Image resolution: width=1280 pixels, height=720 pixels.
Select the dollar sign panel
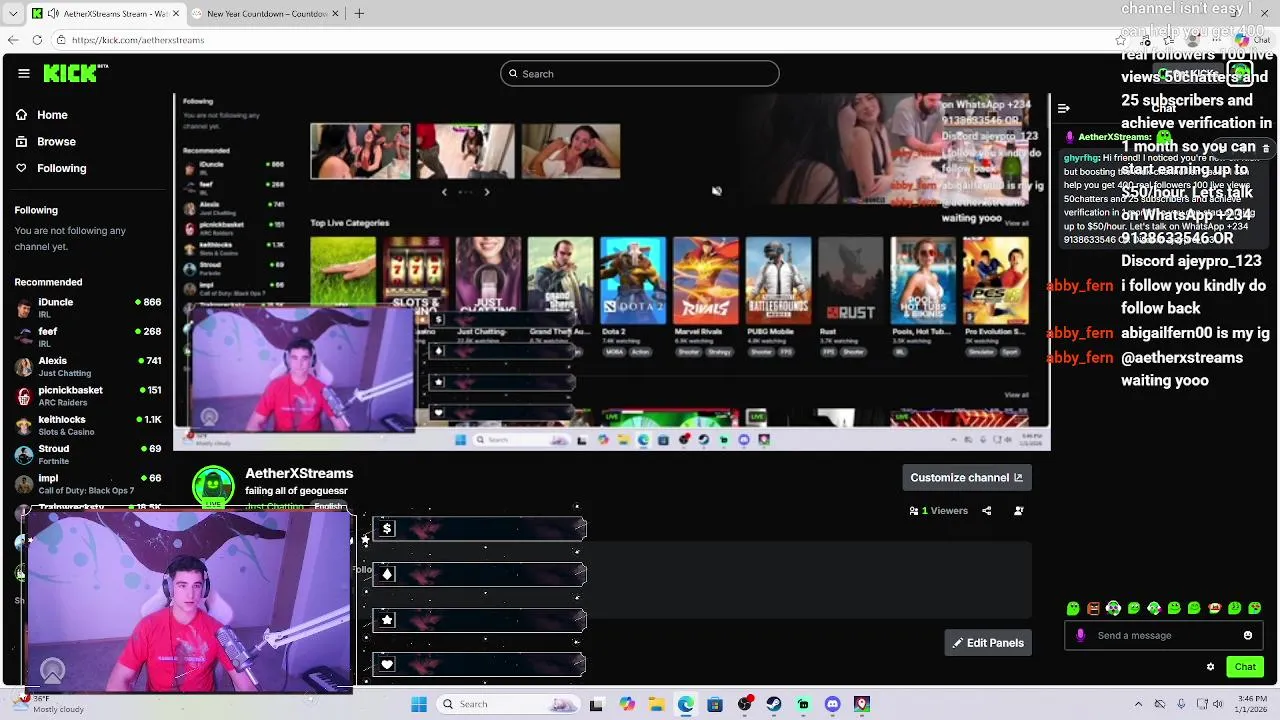tap(479, 529)
